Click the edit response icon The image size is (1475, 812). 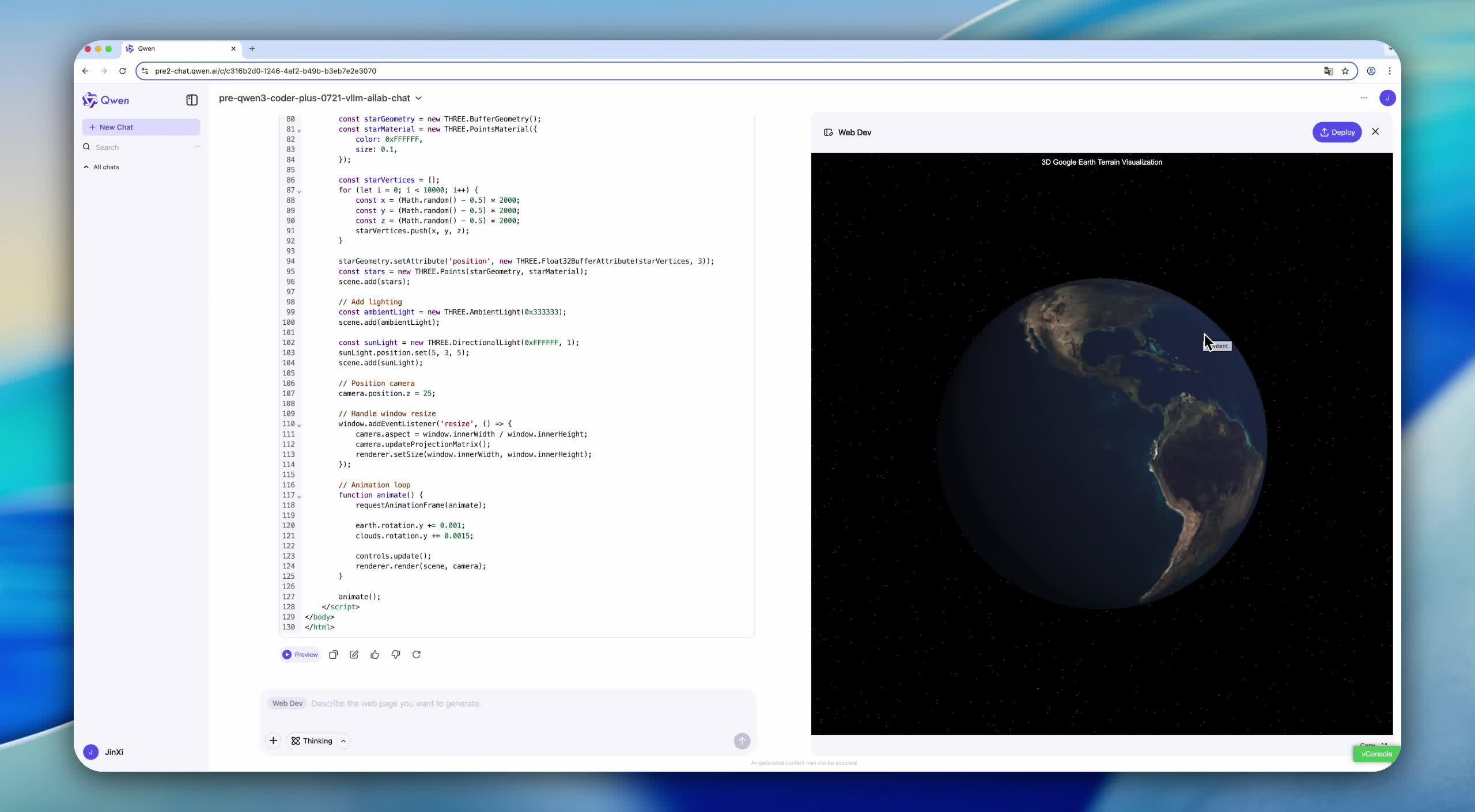(x=354, y=655)
